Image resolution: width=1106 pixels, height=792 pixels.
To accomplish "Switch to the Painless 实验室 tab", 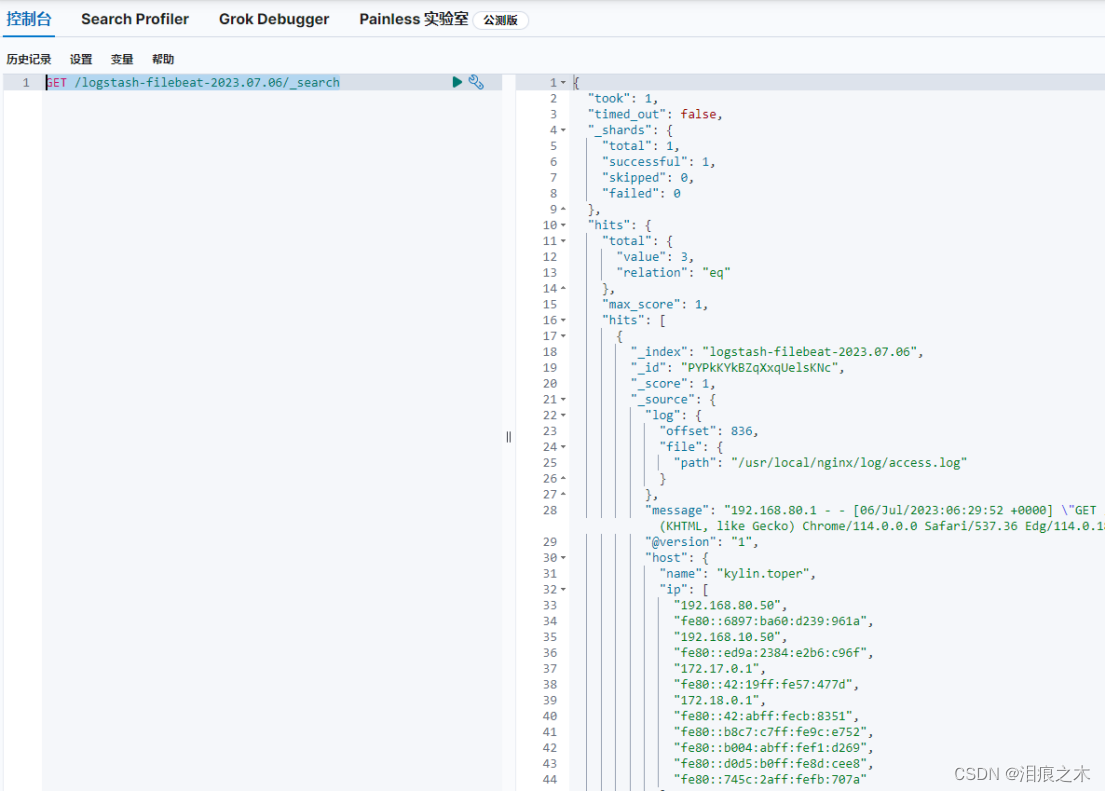I will coord(414,18).
